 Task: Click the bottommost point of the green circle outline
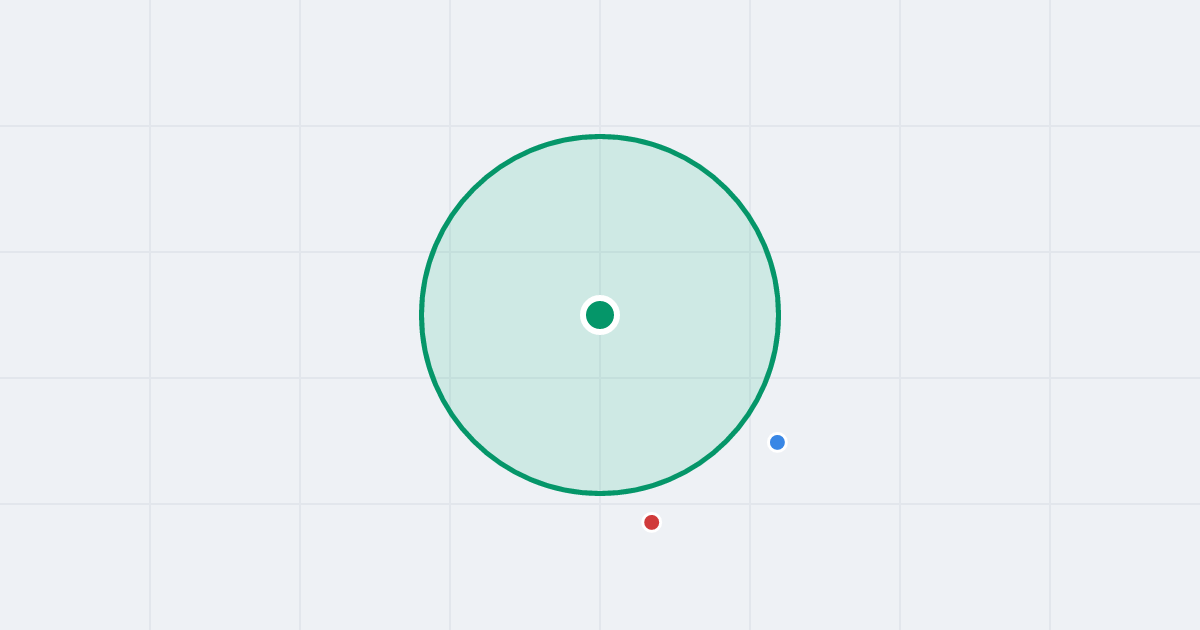click(600, 494)
